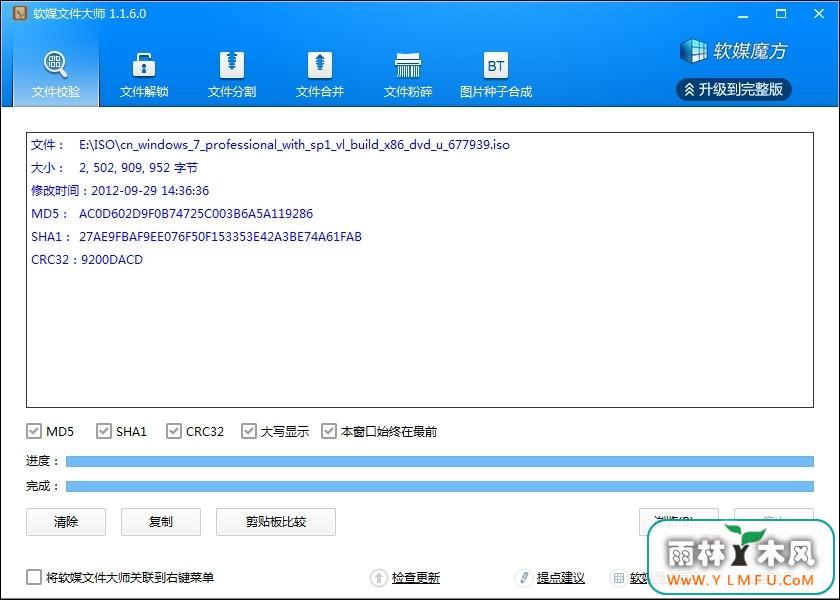This screenshot has width=840, height=600.
Task: Toggle the MD5 checkbox
Action: (34, 431)
